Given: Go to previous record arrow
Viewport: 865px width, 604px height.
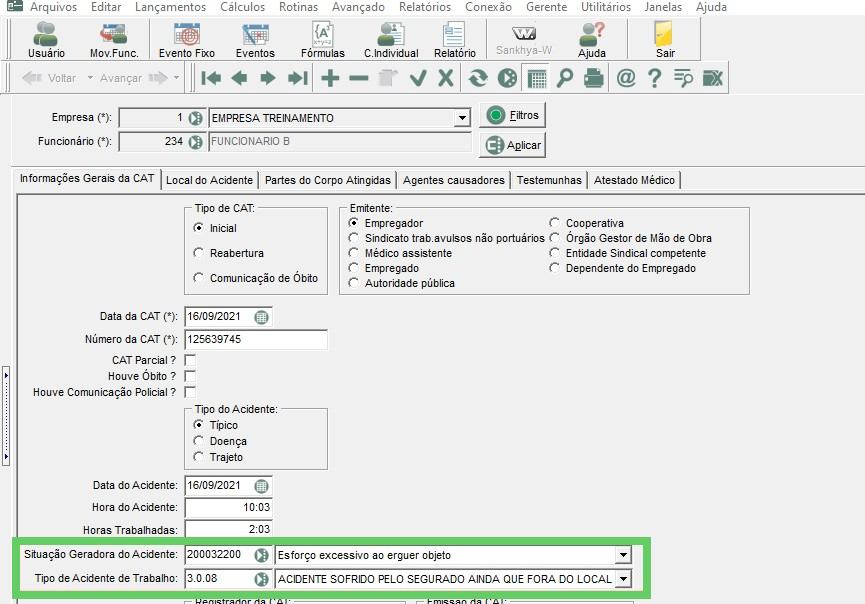Looking at the screenshot, I should tap(239, 78).
